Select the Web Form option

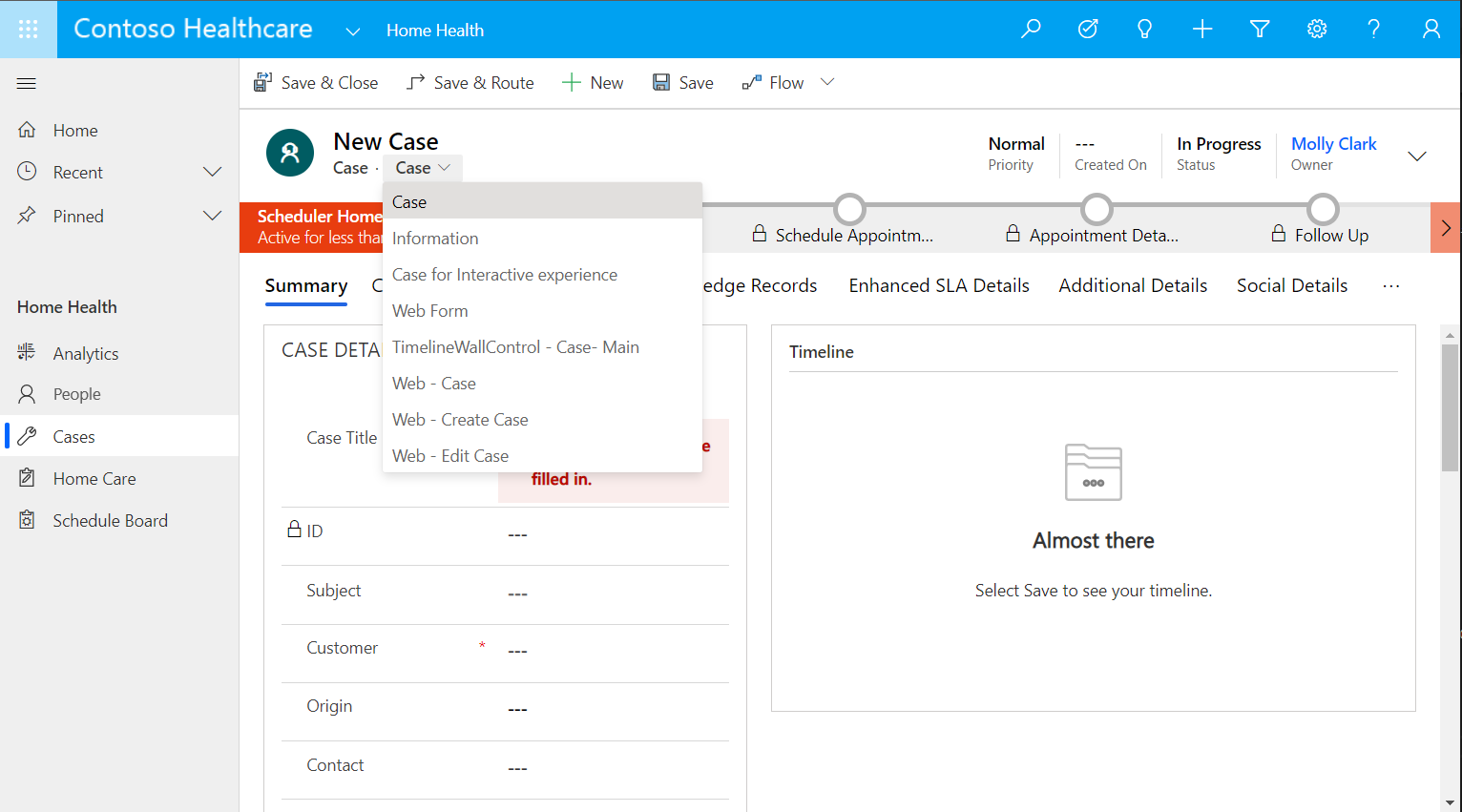point(543,311)
